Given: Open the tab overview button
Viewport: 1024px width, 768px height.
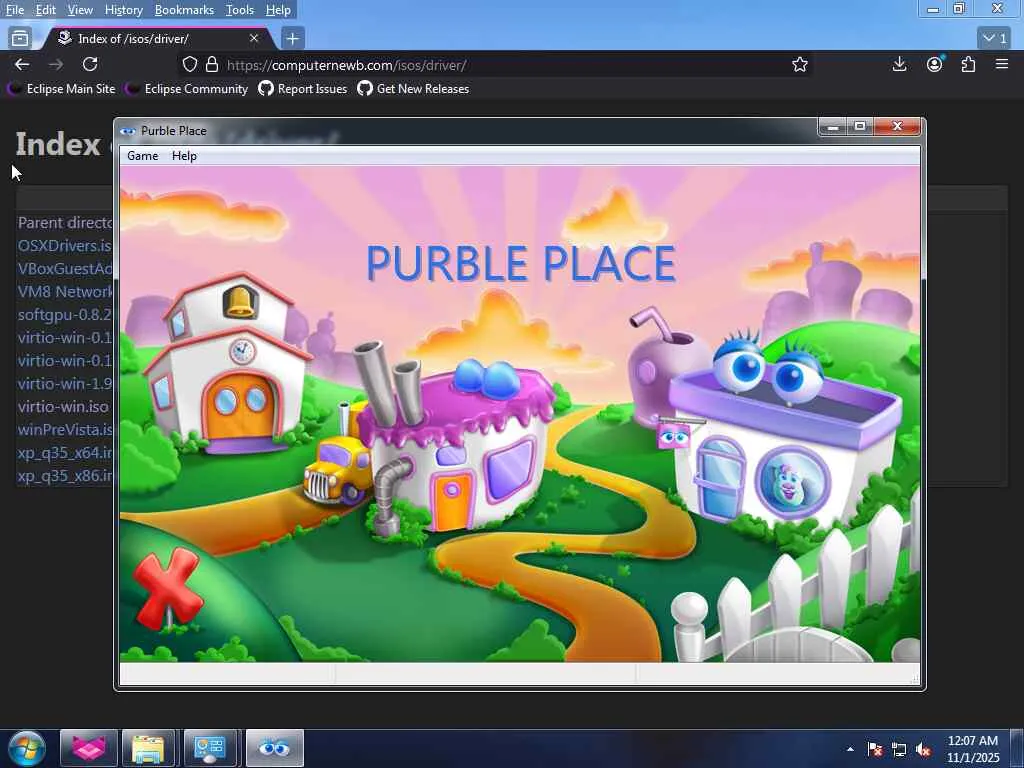Looking at the screenshot, I should coord(20,39).
